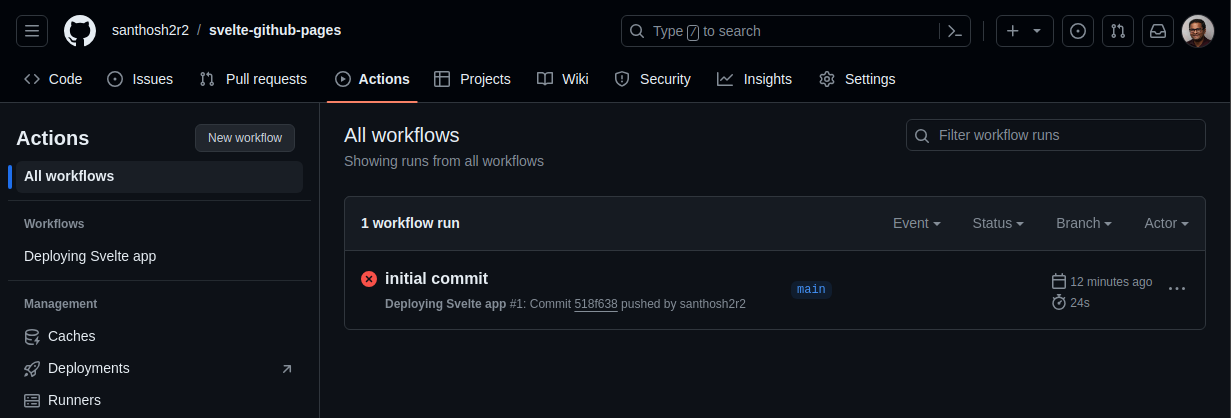This screenshot has width=1231, height=418.
Task: Open the issues icon in header
Action: pos(1078,31)
